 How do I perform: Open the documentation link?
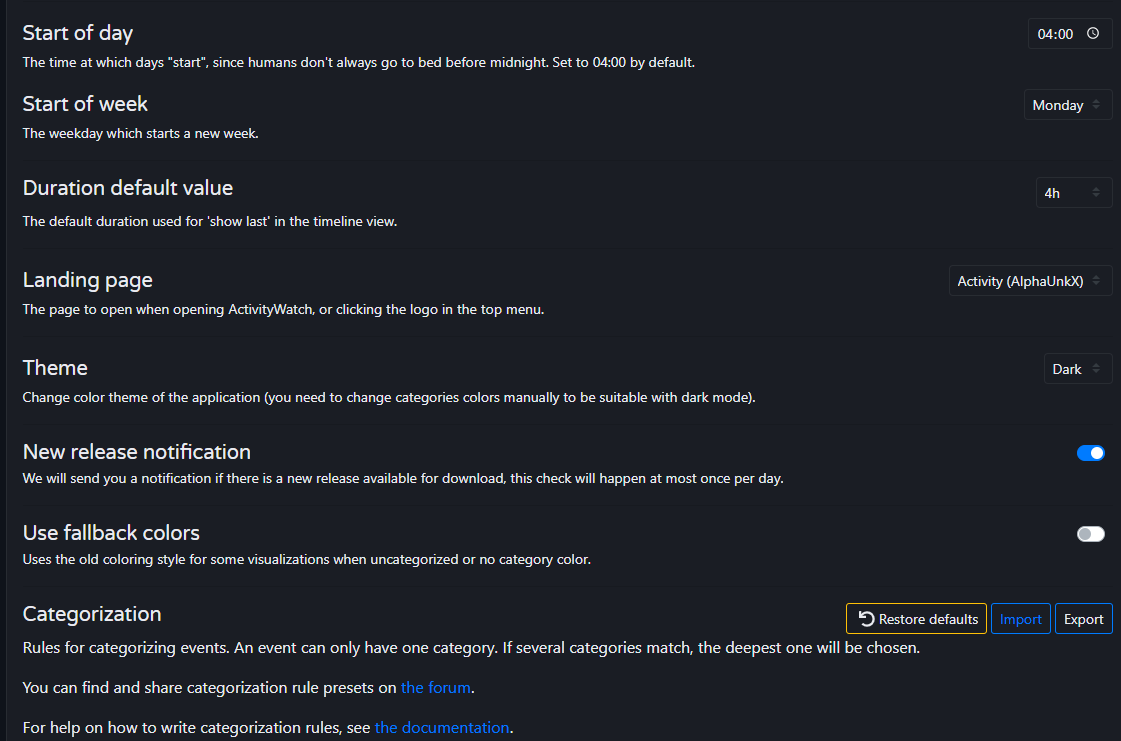click(442, 727)
